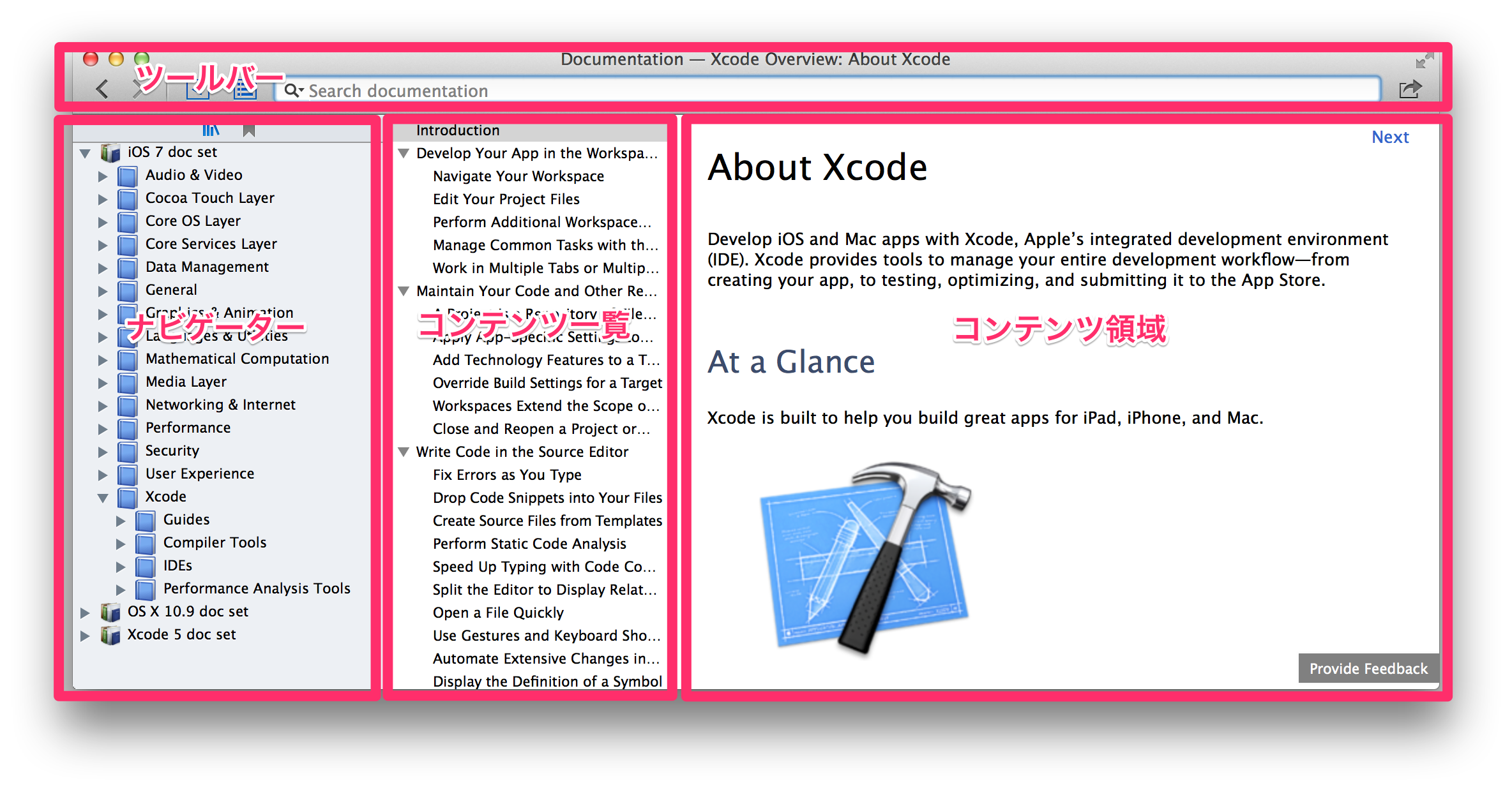
Task: Click the Security folder icon
Action: pyautogui.click(x=128, y=451)
